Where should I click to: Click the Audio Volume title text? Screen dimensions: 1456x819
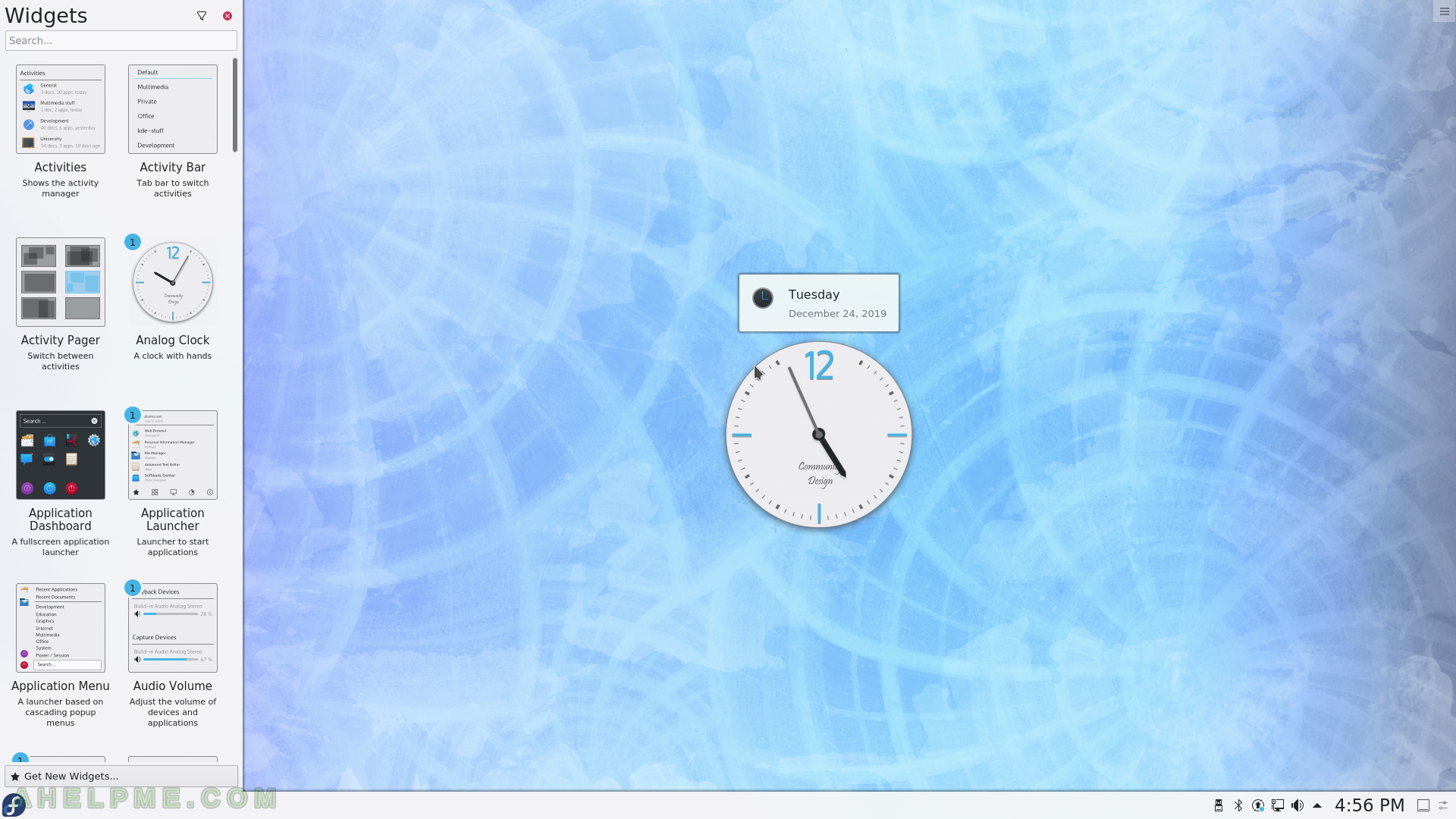click(x=173, y=686)
